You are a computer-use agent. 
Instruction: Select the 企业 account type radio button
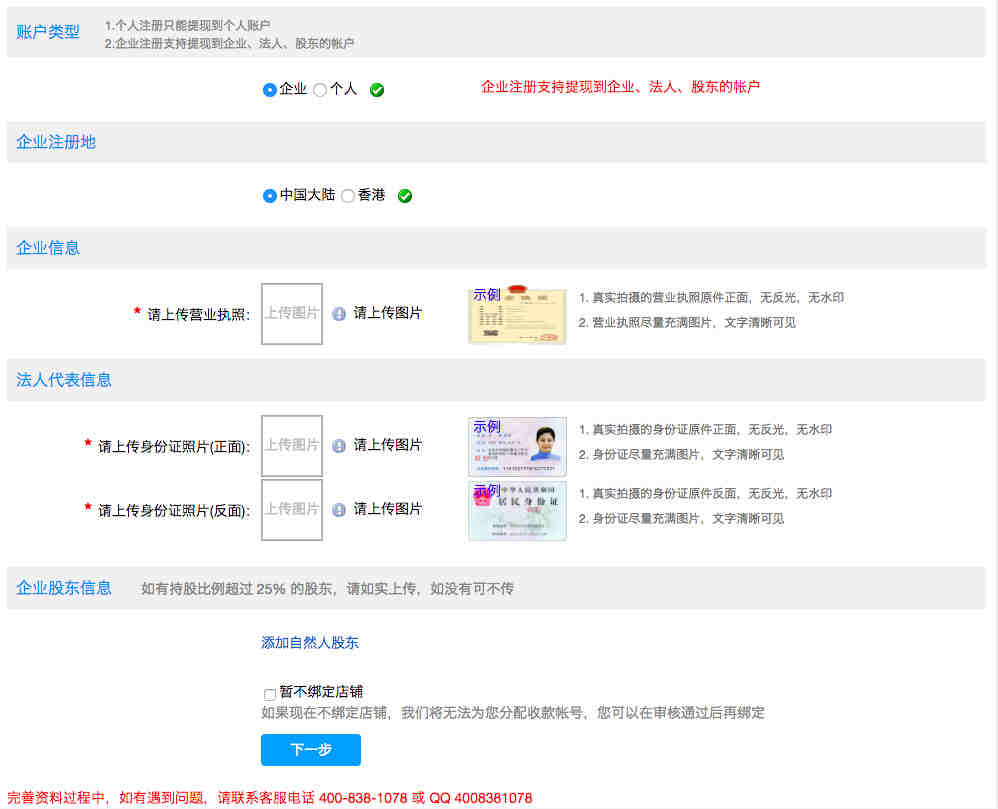coord(269,90)
